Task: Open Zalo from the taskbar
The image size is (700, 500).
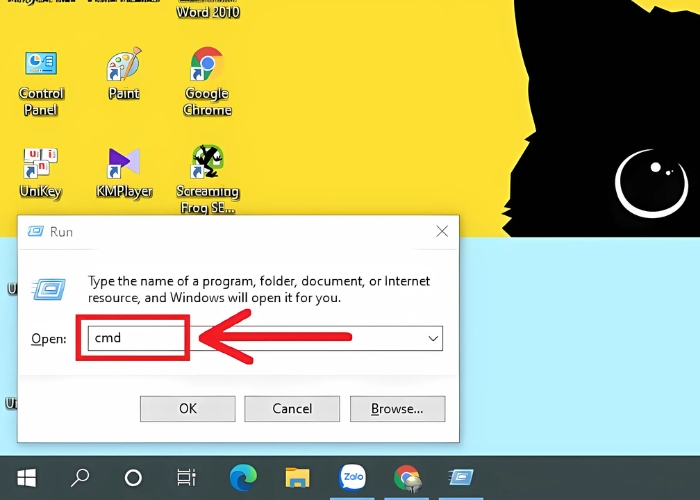Action: [352, 477]
